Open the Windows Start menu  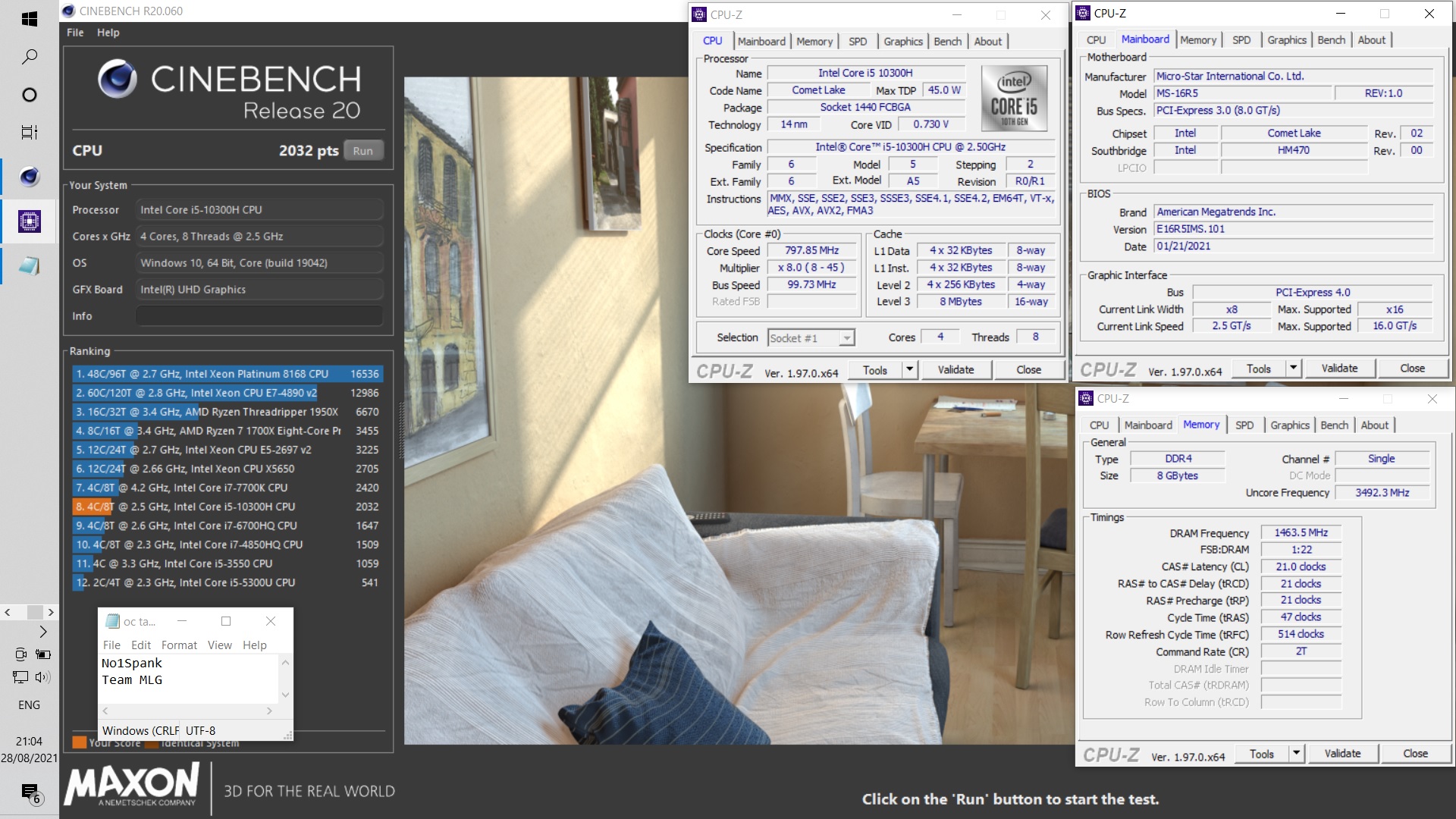[29, 19]
